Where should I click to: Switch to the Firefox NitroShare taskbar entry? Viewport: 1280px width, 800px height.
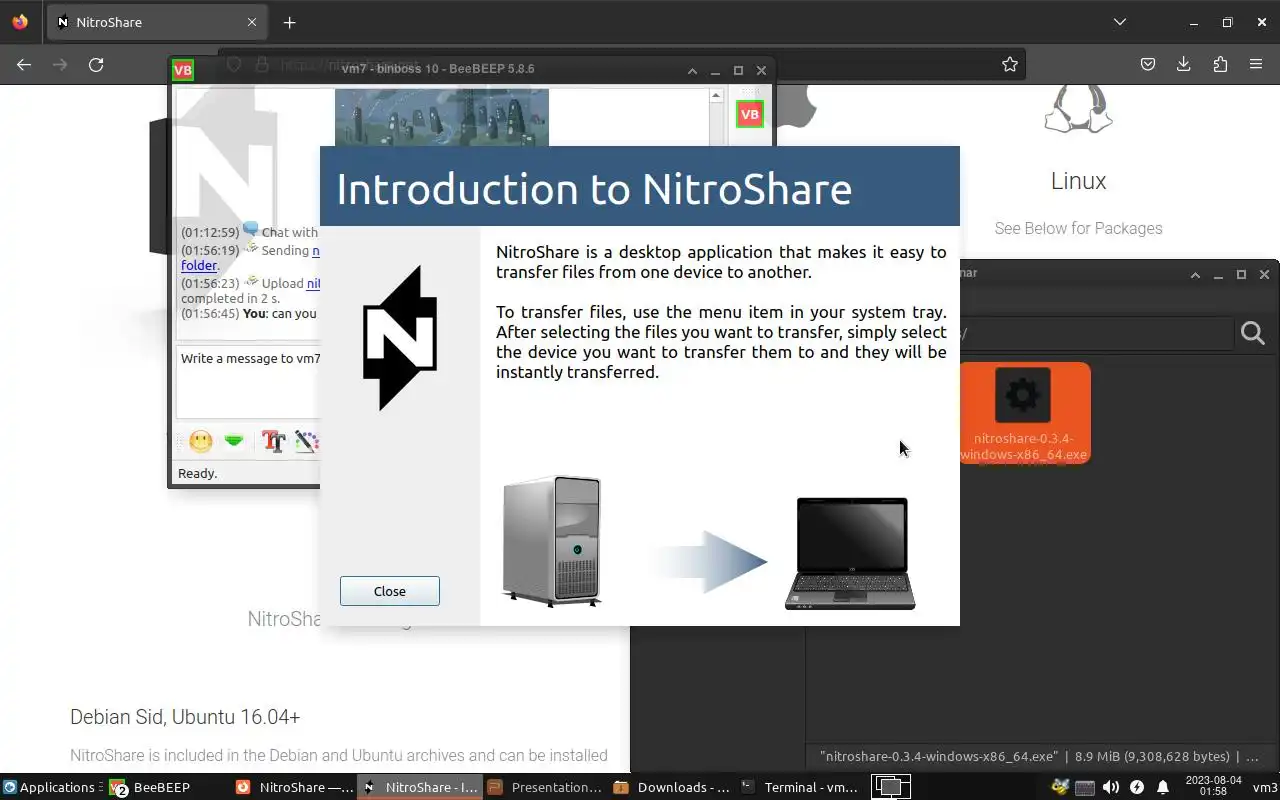tap(294, 787)
